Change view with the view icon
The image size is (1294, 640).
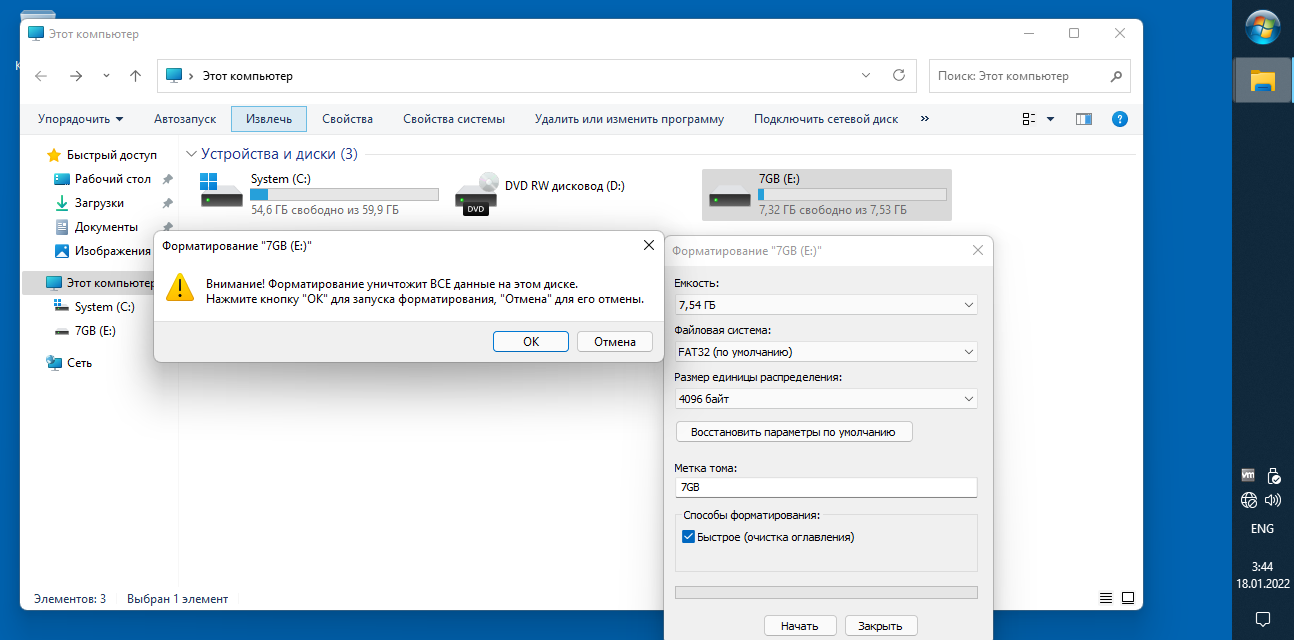(x=1029, y=119)
